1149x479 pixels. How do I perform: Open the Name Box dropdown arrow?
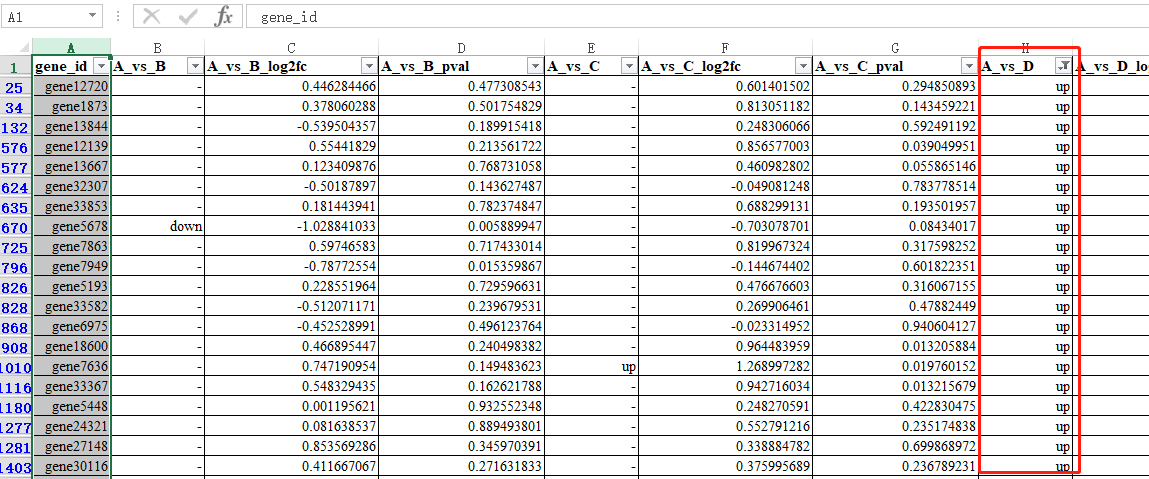(93, 17)
